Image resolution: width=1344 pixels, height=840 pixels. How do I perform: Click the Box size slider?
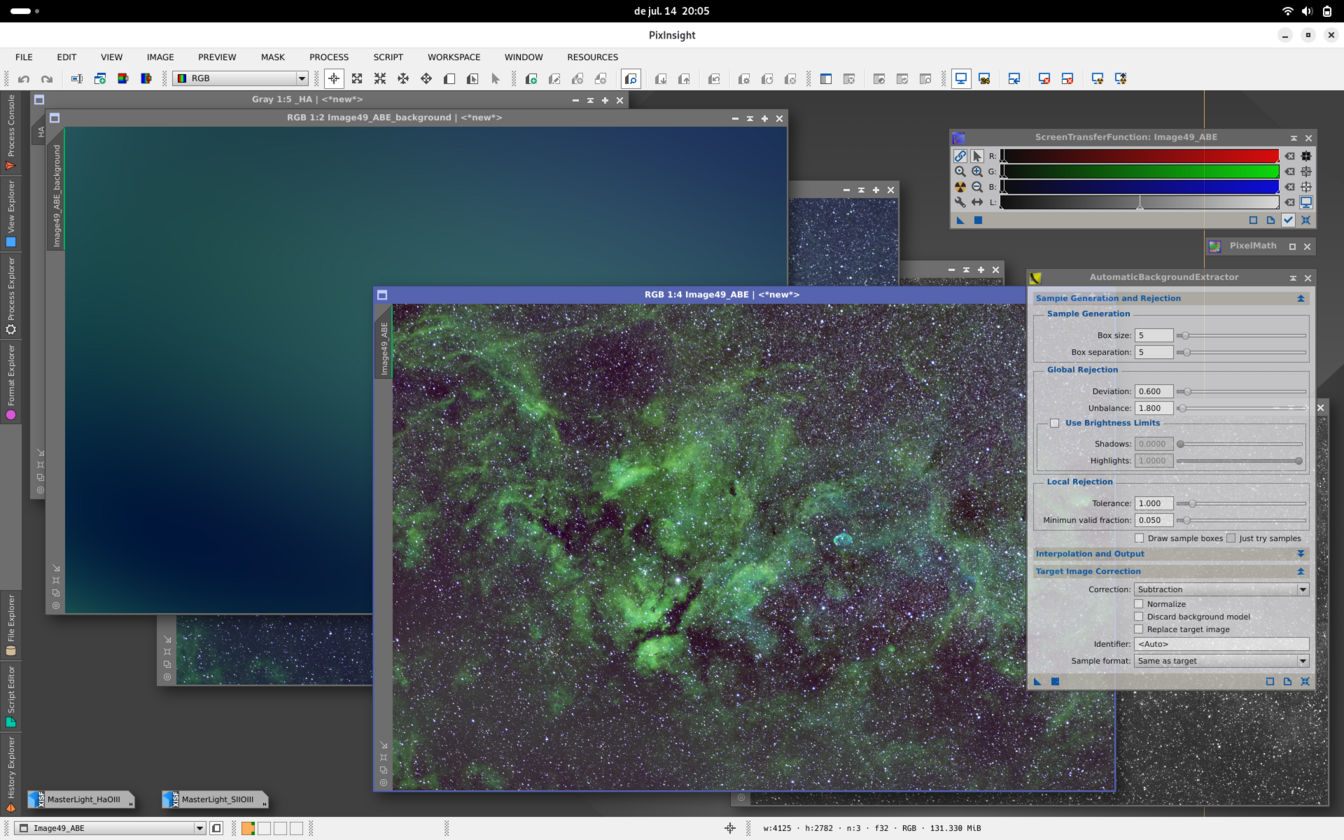tap(1242, 336)
